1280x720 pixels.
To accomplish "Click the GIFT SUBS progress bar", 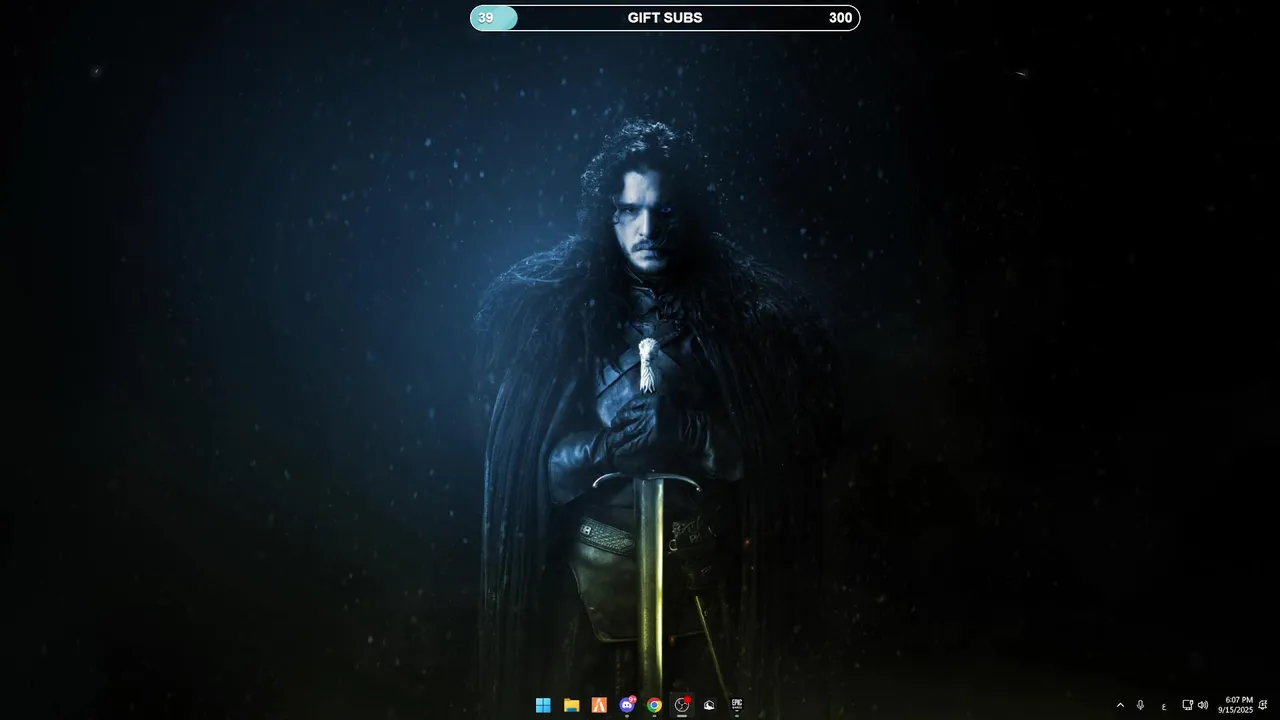I will pyautogui.click(x=665, y=18).
